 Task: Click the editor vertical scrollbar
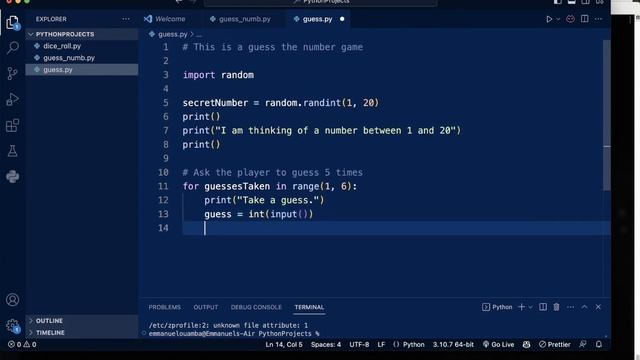tap(607, 114)
